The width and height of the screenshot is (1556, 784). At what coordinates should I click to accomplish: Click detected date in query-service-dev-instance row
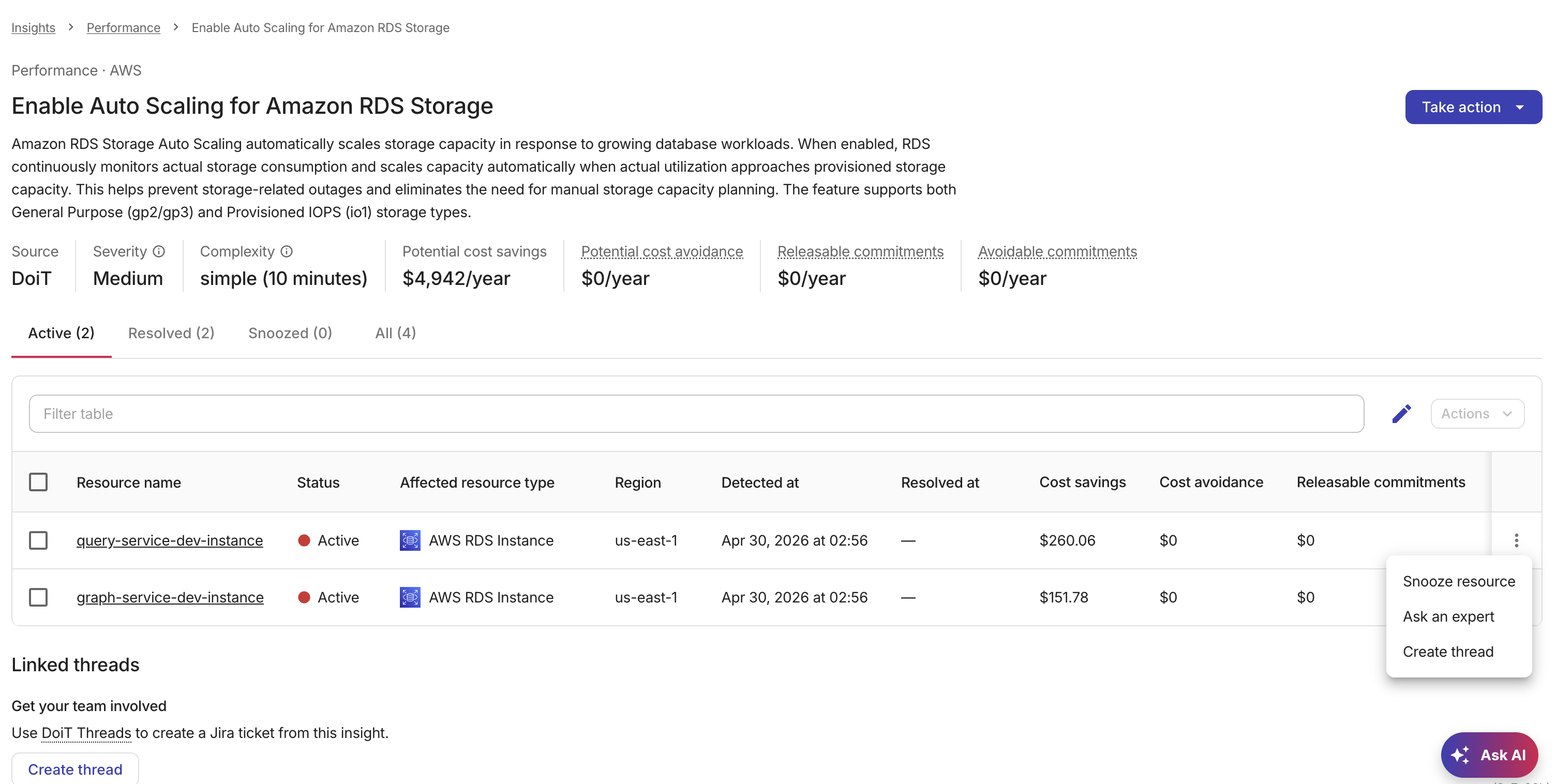[795, 540]
